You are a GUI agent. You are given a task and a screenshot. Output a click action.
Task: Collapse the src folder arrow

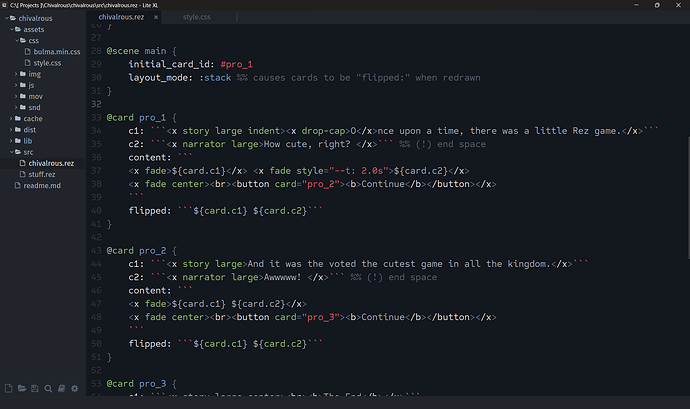[11, 152]
